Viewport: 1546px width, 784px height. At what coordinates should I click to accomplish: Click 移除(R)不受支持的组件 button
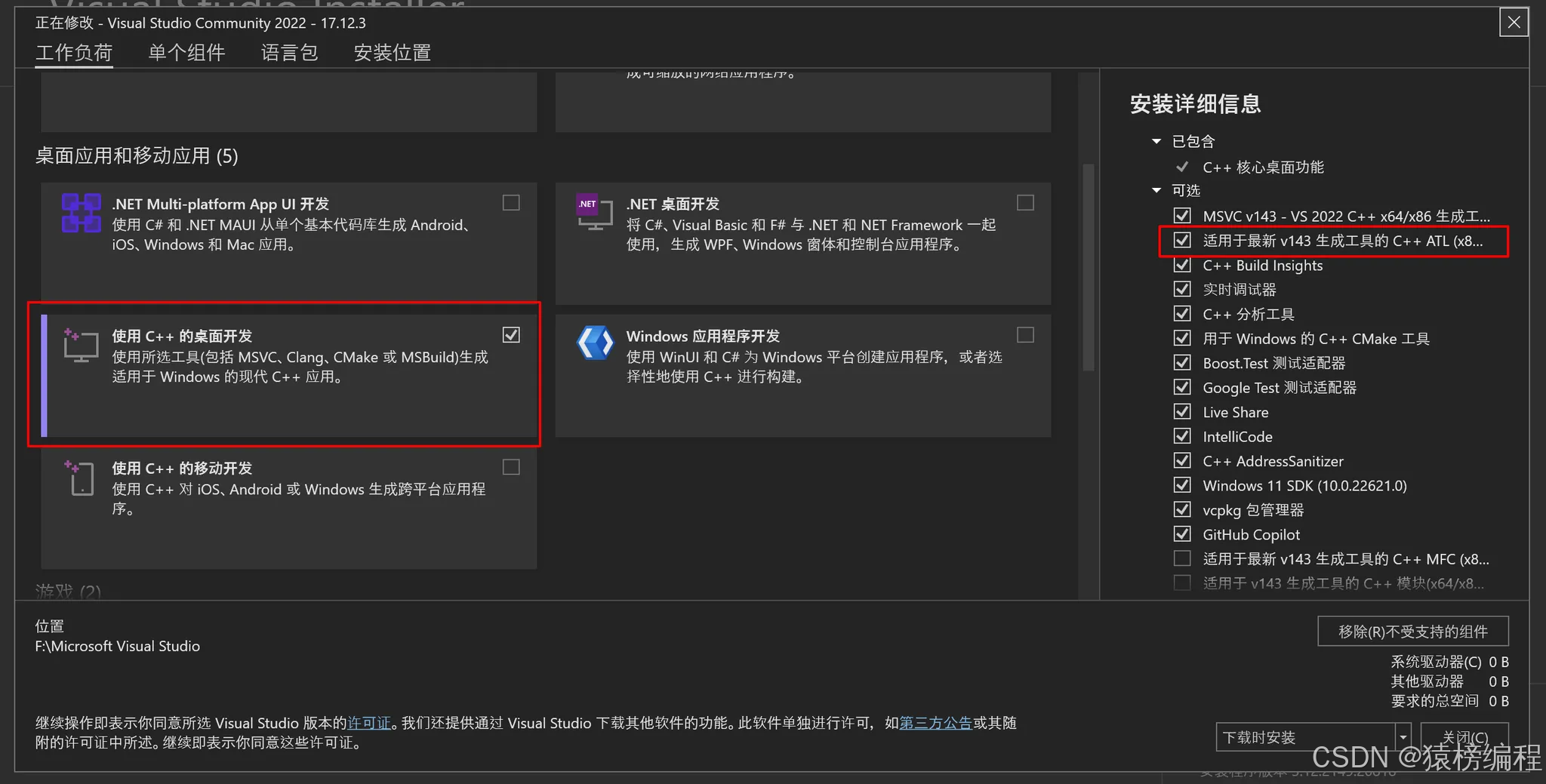(x=1413, y=632)
